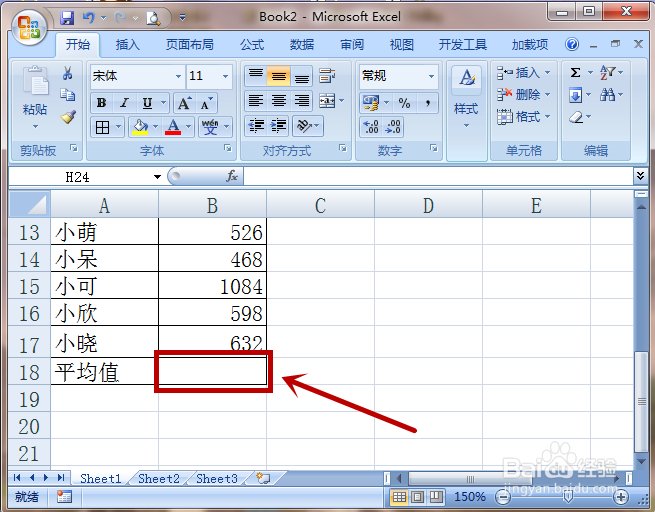Apply cell borders icon
This screenshot has width=655, height=512.
(x=102, y=127)
